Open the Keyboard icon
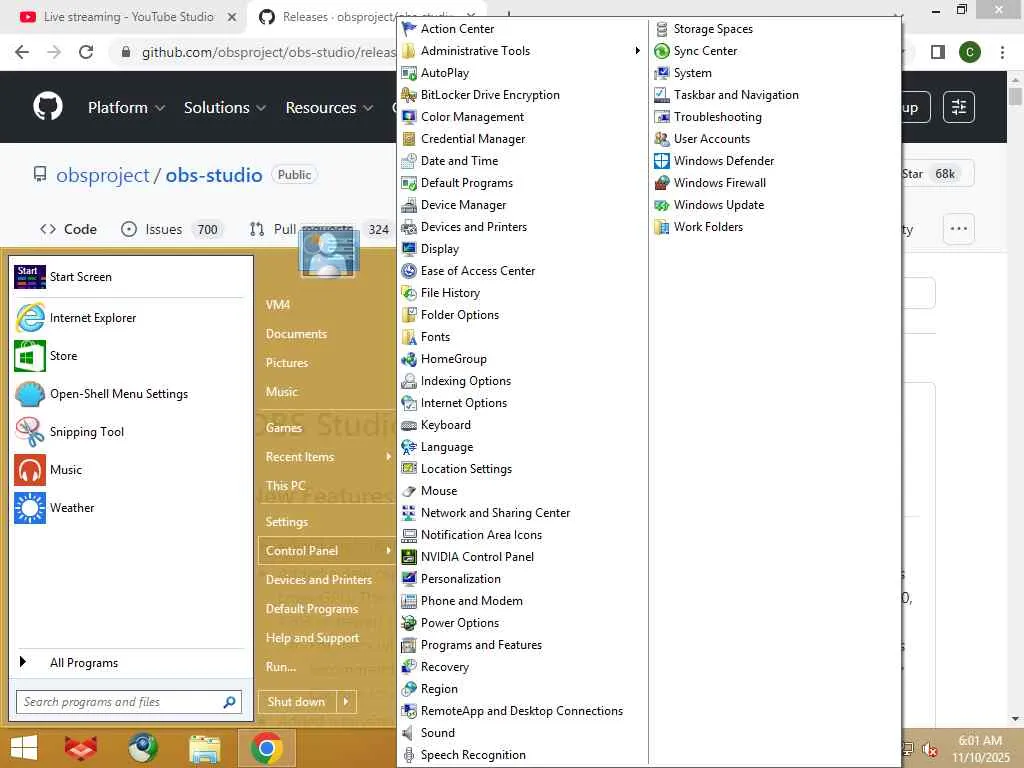This screenshot has height=768, width=1024. point(409,425)
